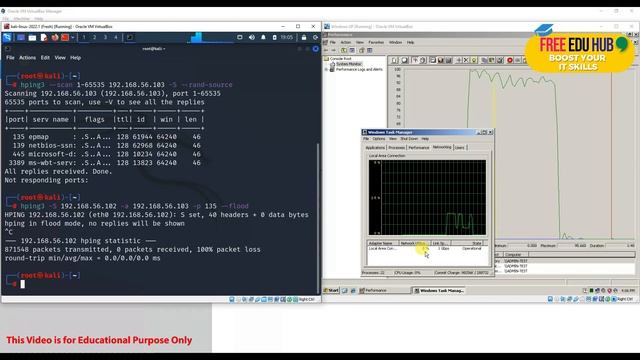Click the lock screen icon in Kali panel
This screenshot has width=640, height=360.
304,38
